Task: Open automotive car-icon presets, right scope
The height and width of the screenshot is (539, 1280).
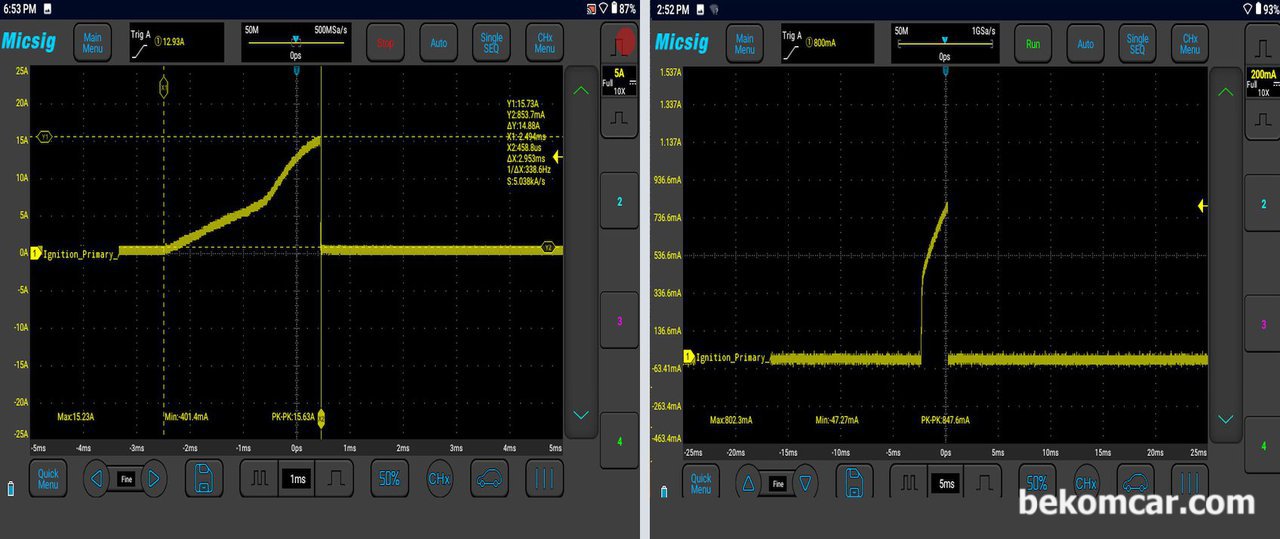Action: click(x=1138, y=483)
